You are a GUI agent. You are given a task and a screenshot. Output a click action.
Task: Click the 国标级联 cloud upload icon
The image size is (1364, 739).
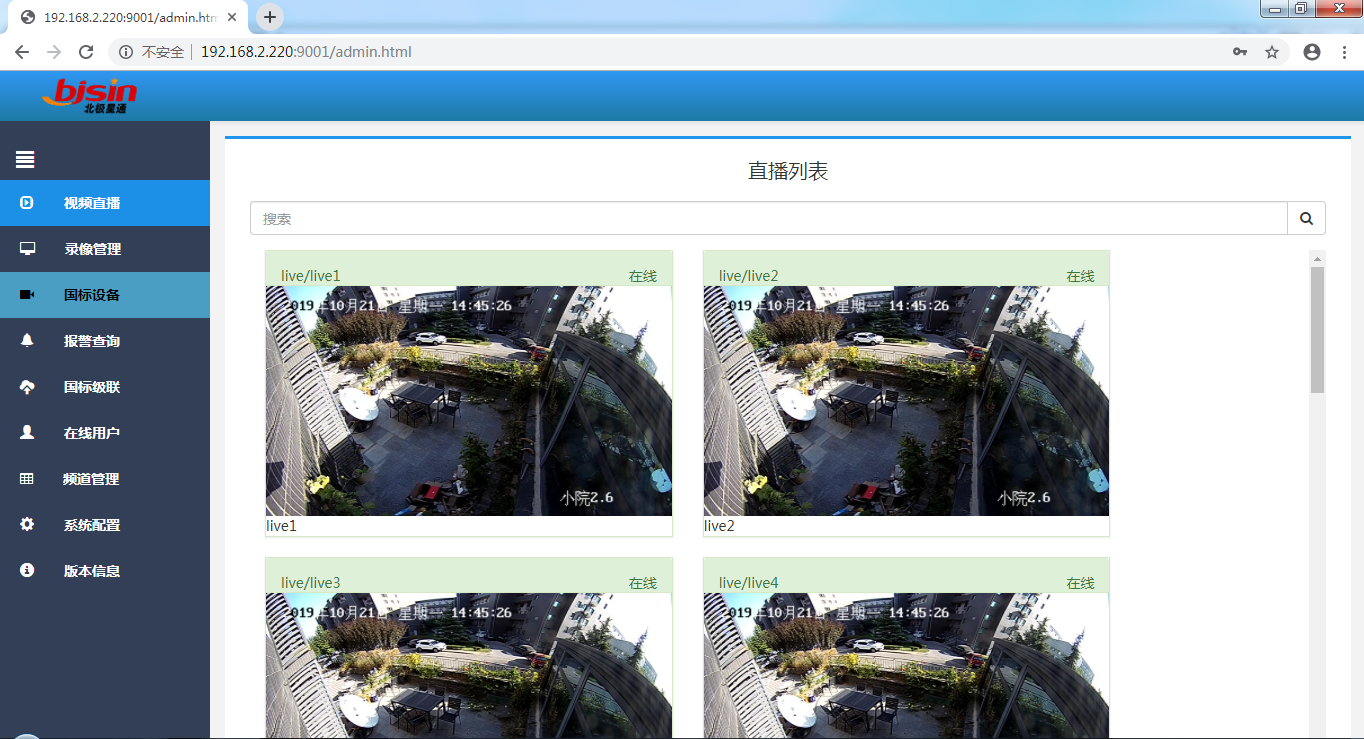tap(27, 387)
